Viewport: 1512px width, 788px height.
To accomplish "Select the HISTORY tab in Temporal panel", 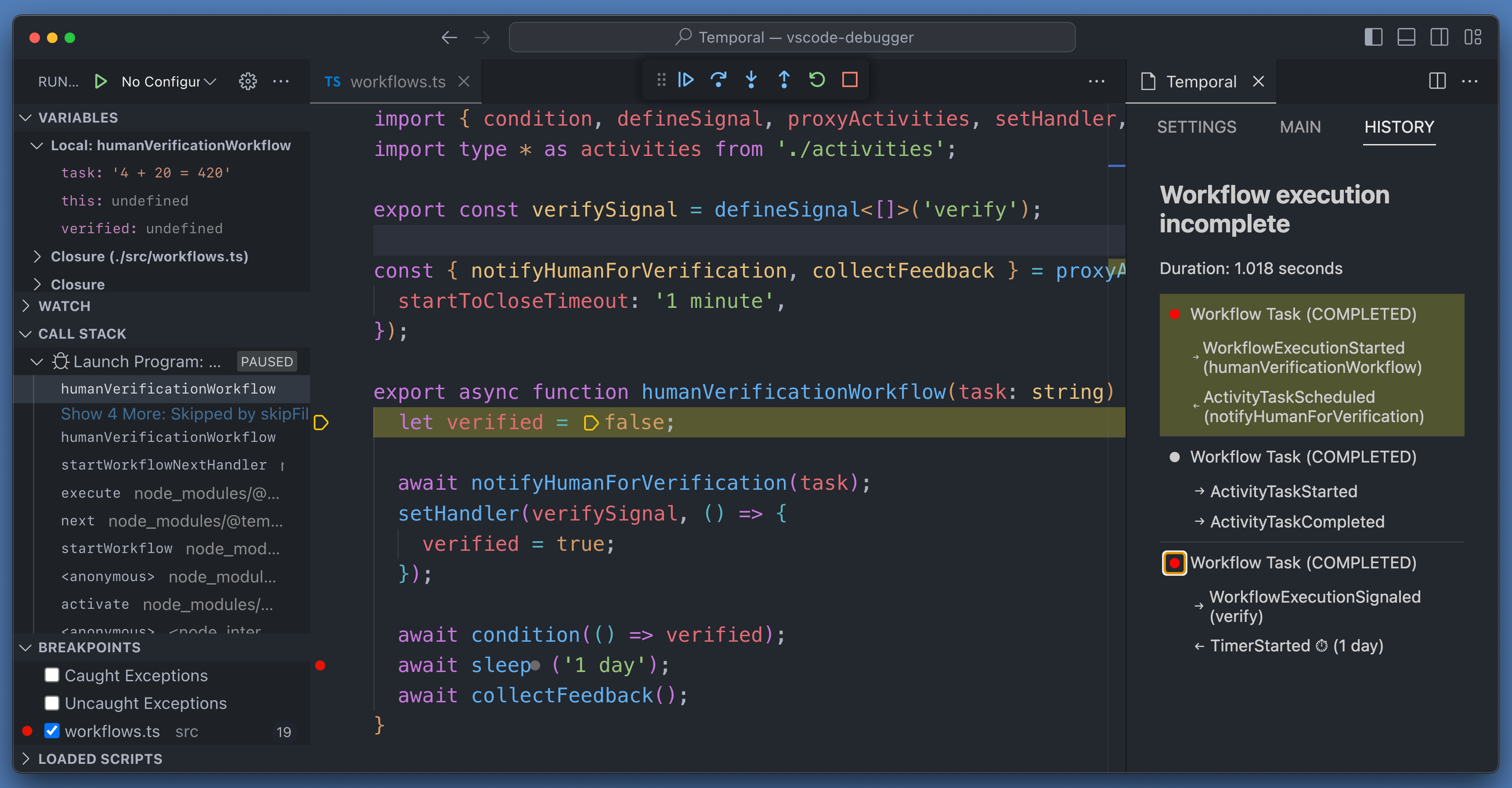I will [1397, 127].
